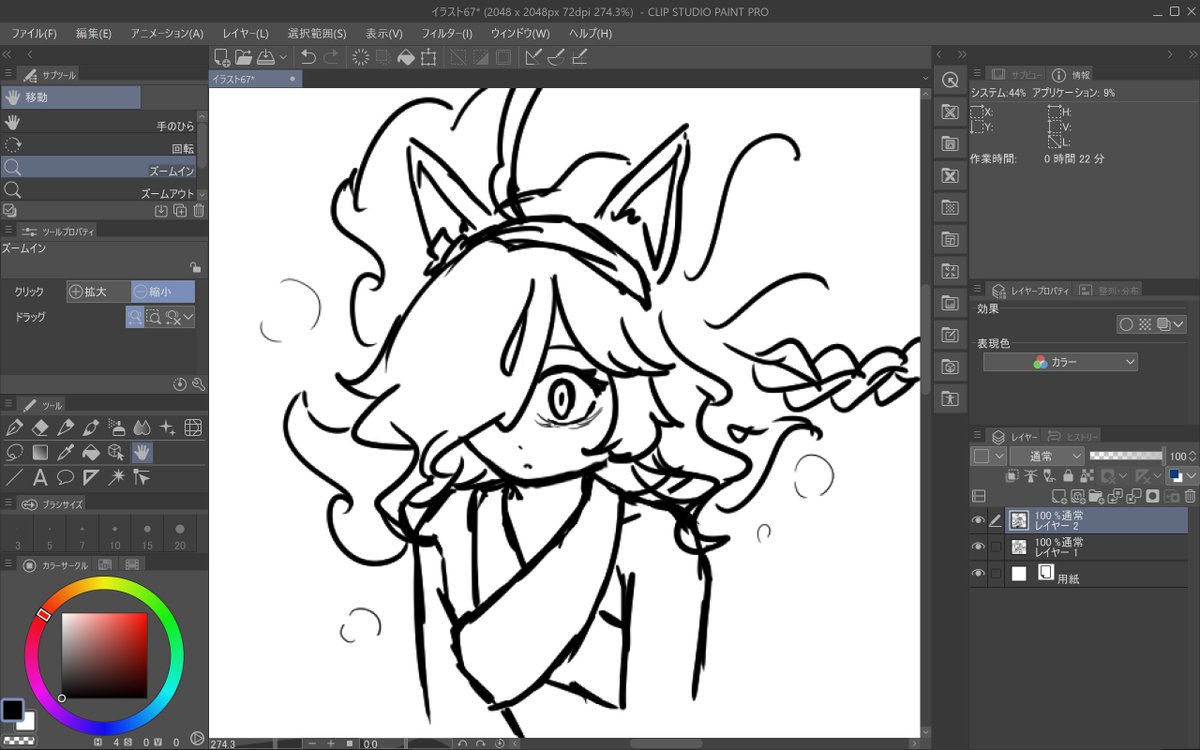
Task: Choose brush size 20 preset
Action: coord(180,535)
